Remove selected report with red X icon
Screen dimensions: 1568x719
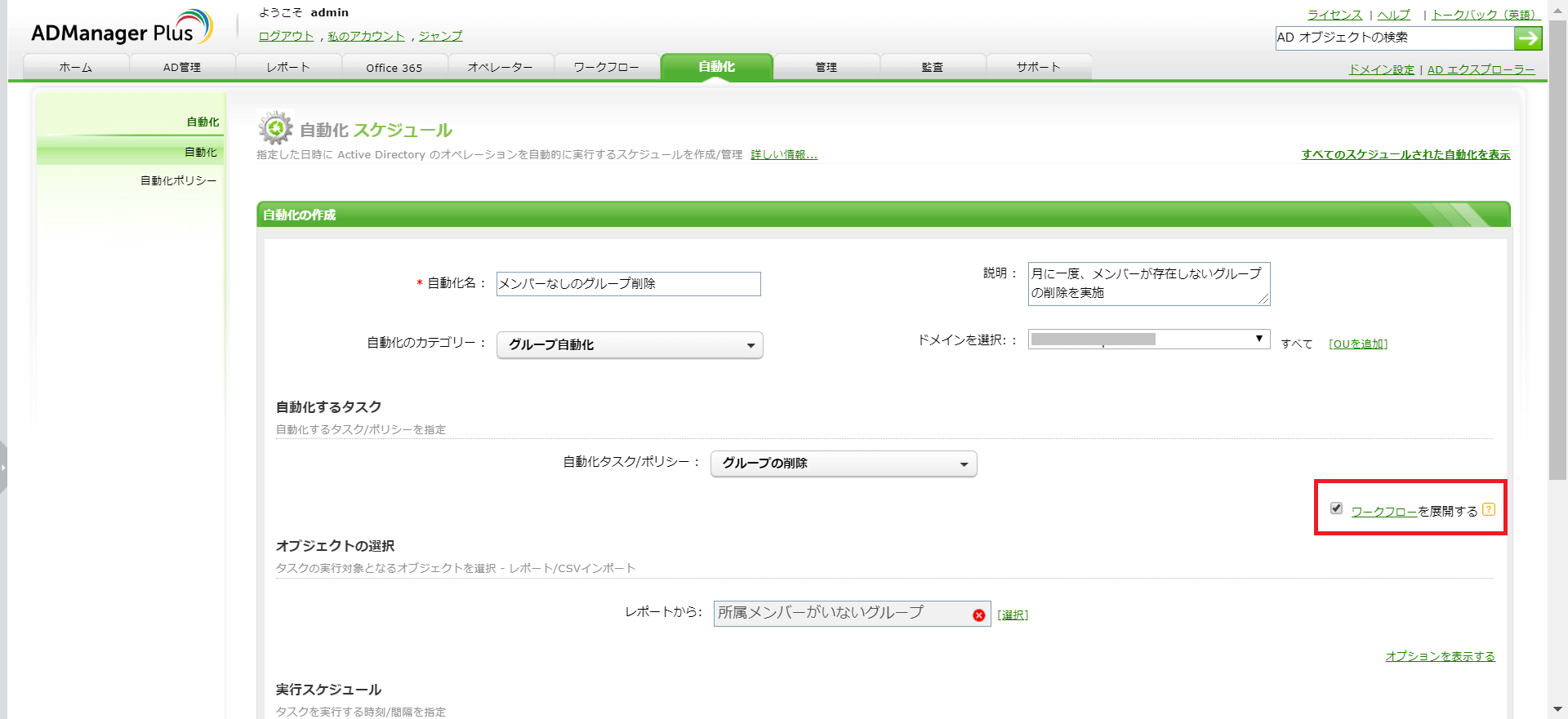click(x=978, y=615)
